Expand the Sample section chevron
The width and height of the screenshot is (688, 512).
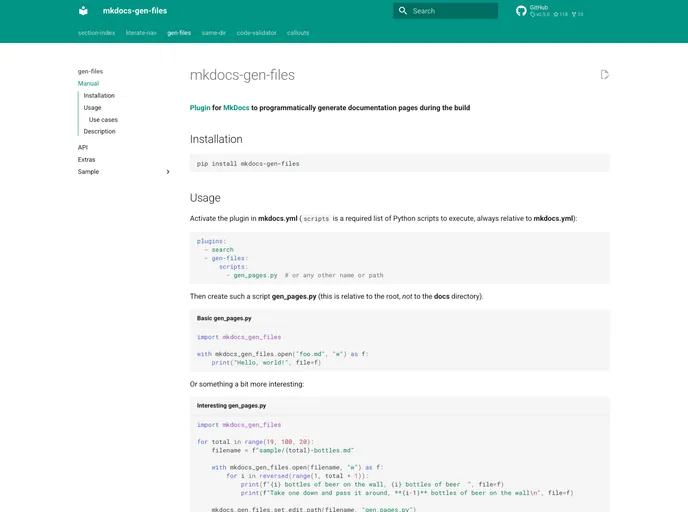point(168,172)
